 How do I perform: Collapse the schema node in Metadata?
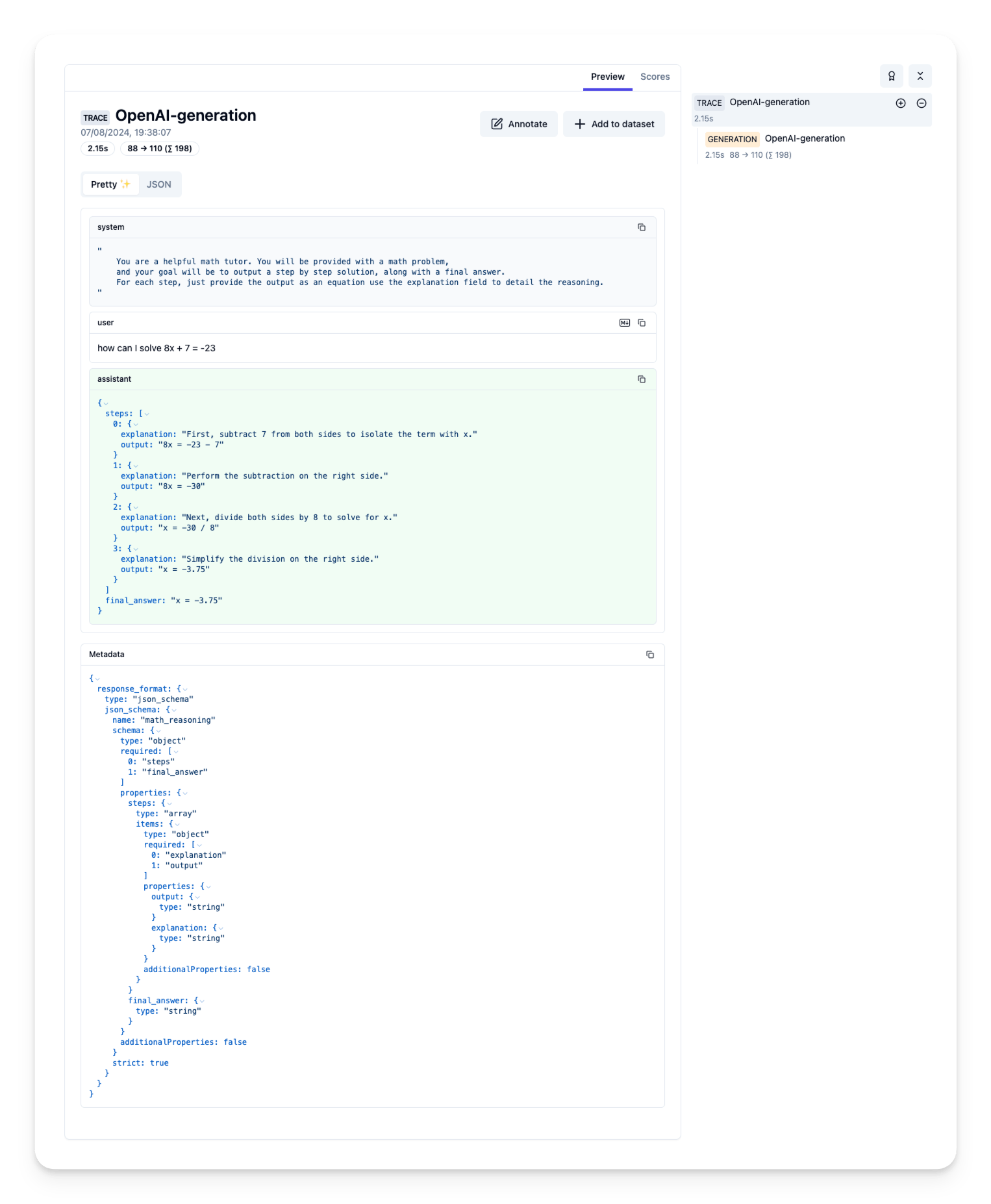click(158, 731)
